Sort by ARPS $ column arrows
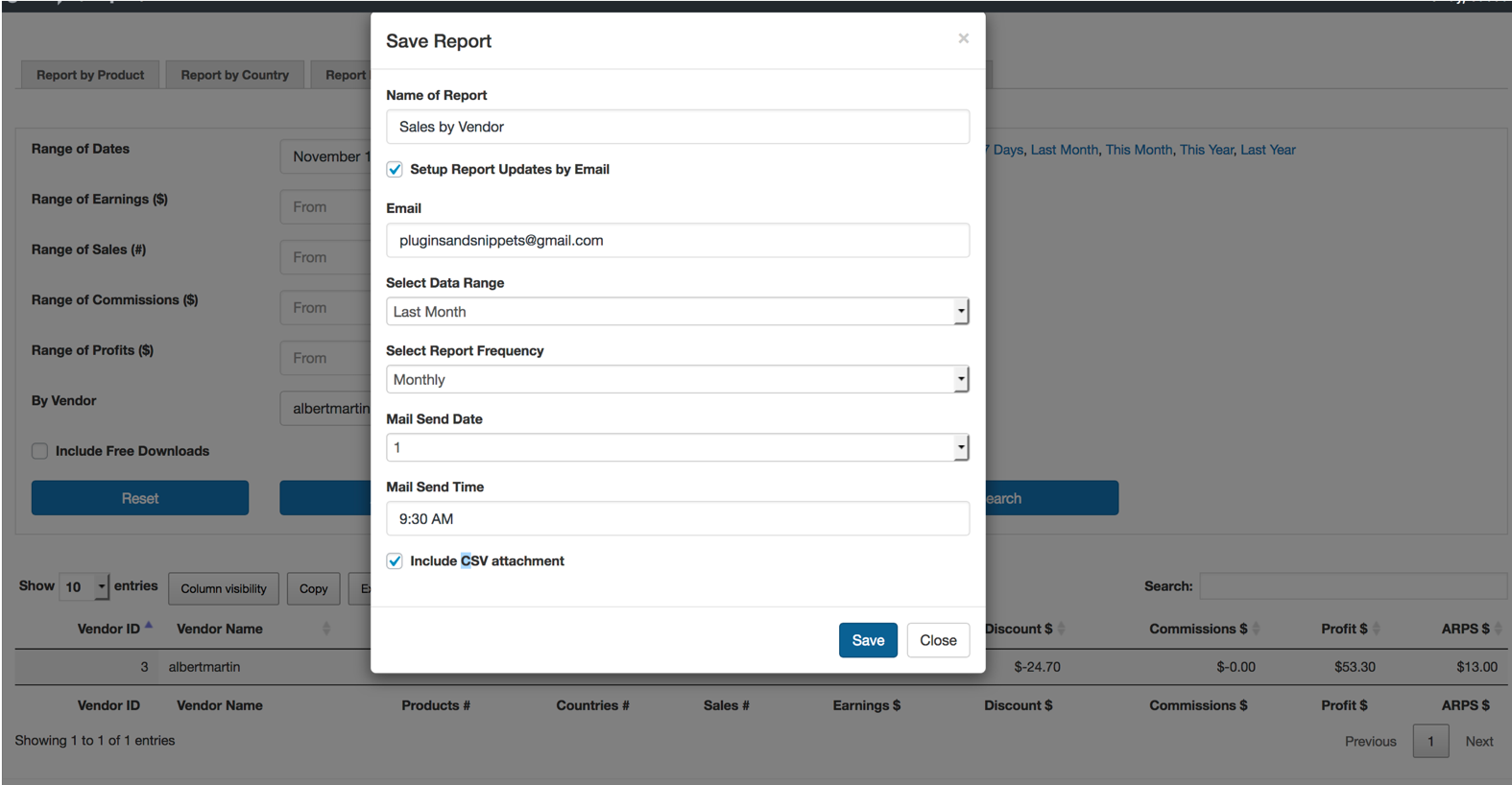 click(1498, 629)
